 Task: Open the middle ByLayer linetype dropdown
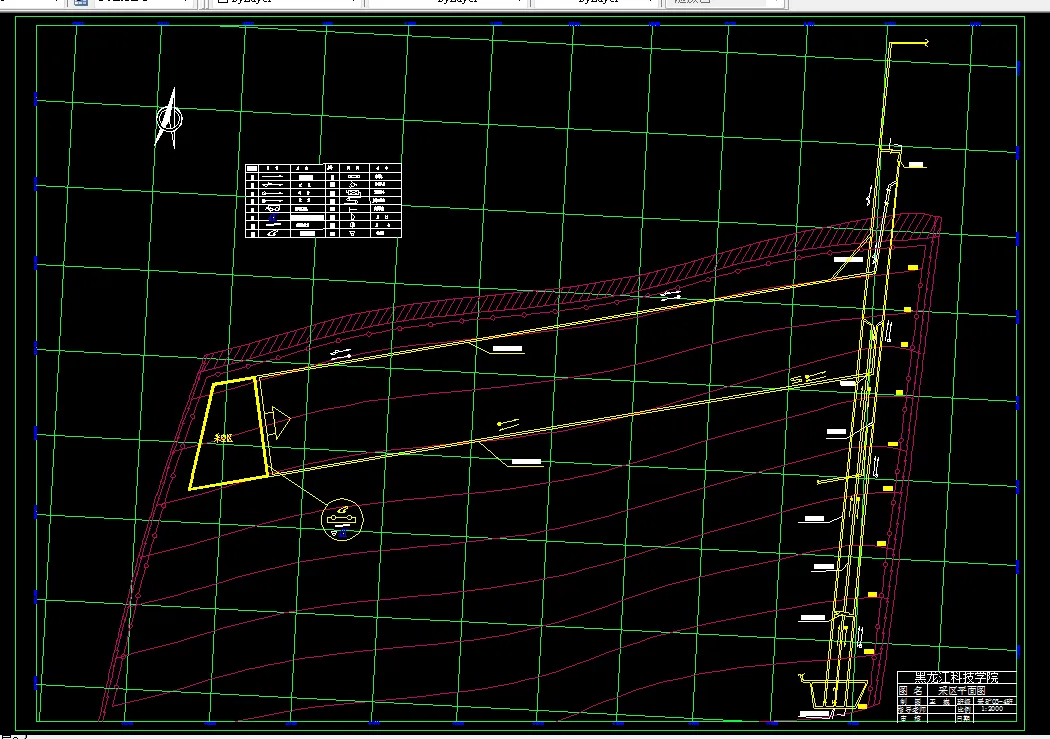pos(447,3)
